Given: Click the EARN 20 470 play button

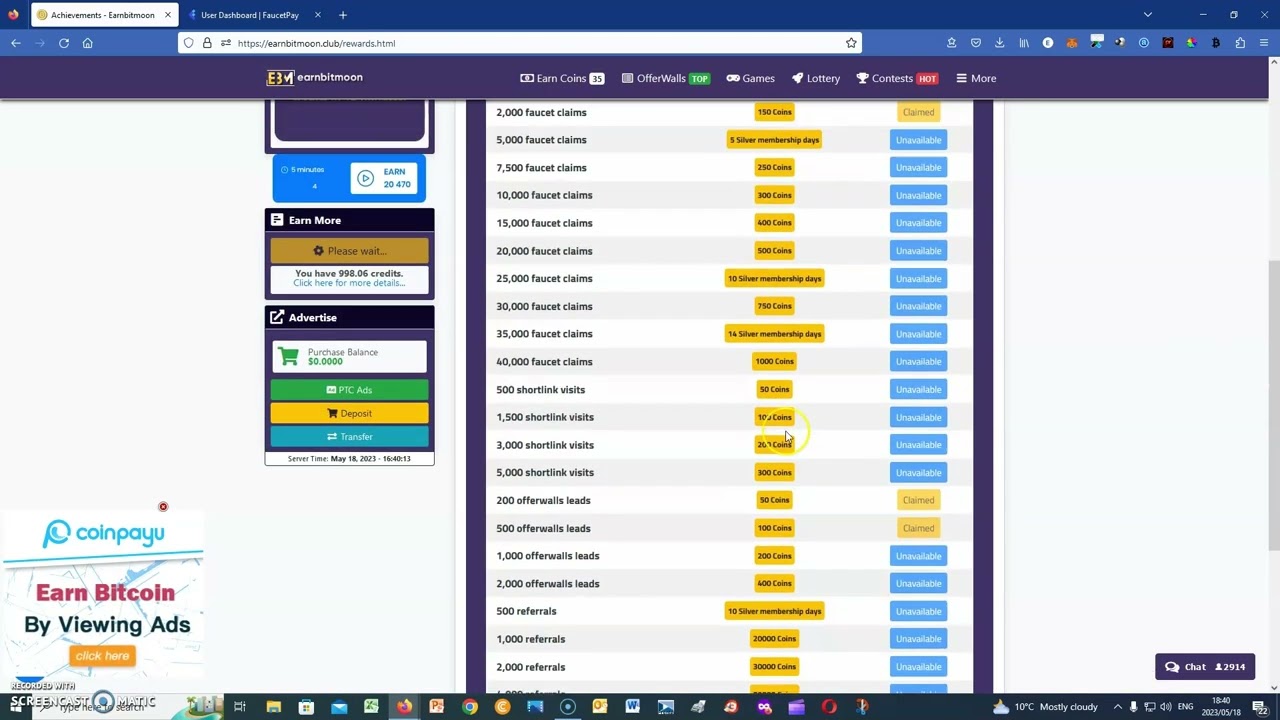Looking at the screenshot, I should [x=385, y=178].
